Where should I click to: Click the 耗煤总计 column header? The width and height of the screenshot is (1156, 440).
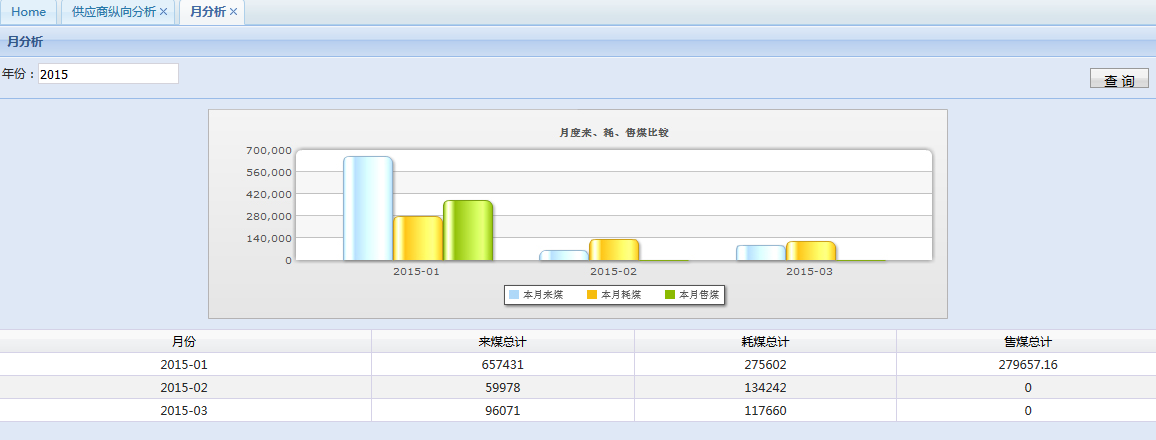(x=765, y=342)
